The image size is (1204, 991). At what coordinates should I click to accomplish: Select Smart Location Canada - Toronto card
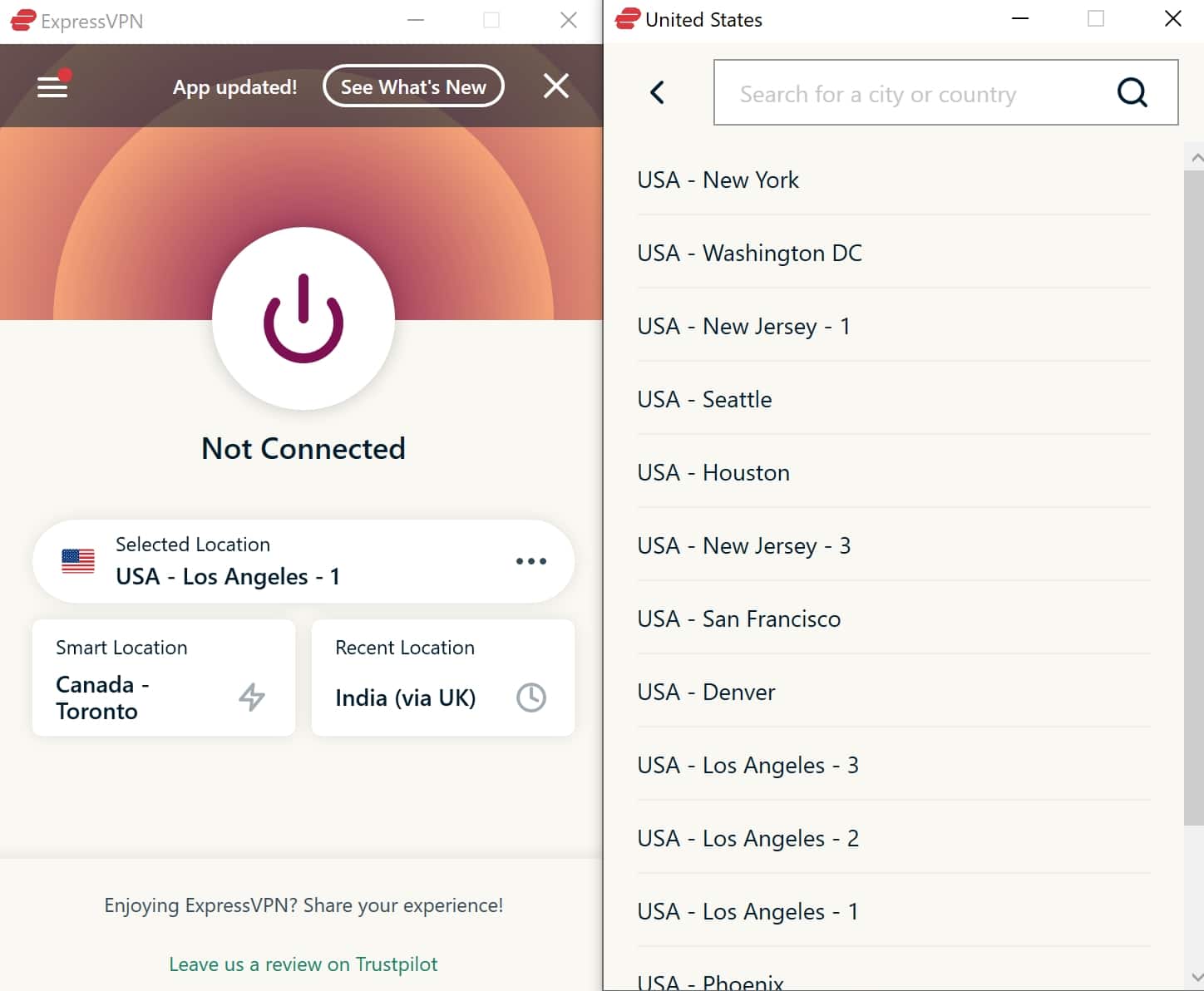pos(164,678)
